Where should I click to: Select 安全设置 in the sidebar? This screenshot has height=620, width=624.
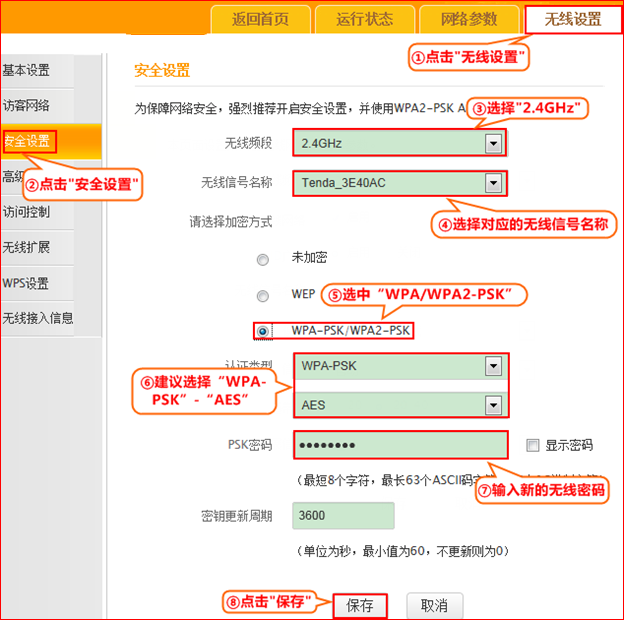coord(28,141)
